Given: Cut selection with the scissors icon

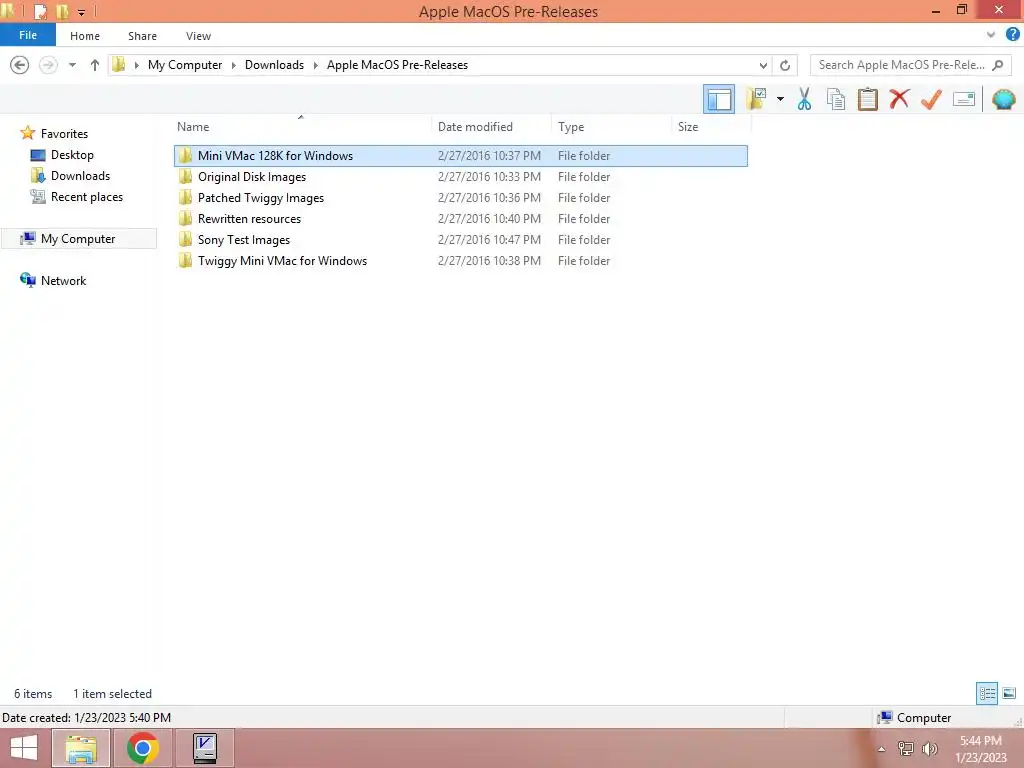Looking at the screenshot, I should [804, 99].
